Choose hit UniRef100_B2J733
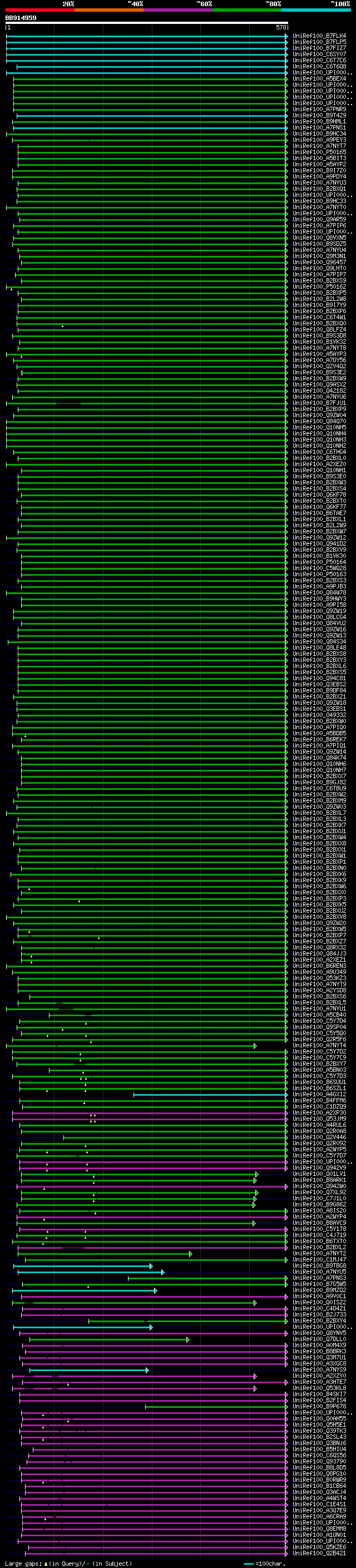Viewport: 356px width, 1568px height. click(319, 1315)
